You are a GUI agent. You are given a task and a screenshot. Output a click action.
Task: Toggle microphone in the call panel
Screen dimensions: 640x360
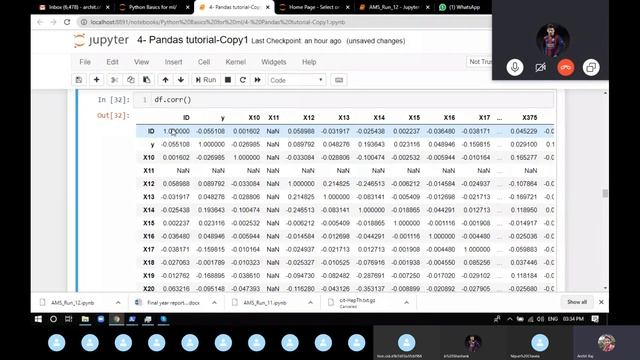click(515, 67)
